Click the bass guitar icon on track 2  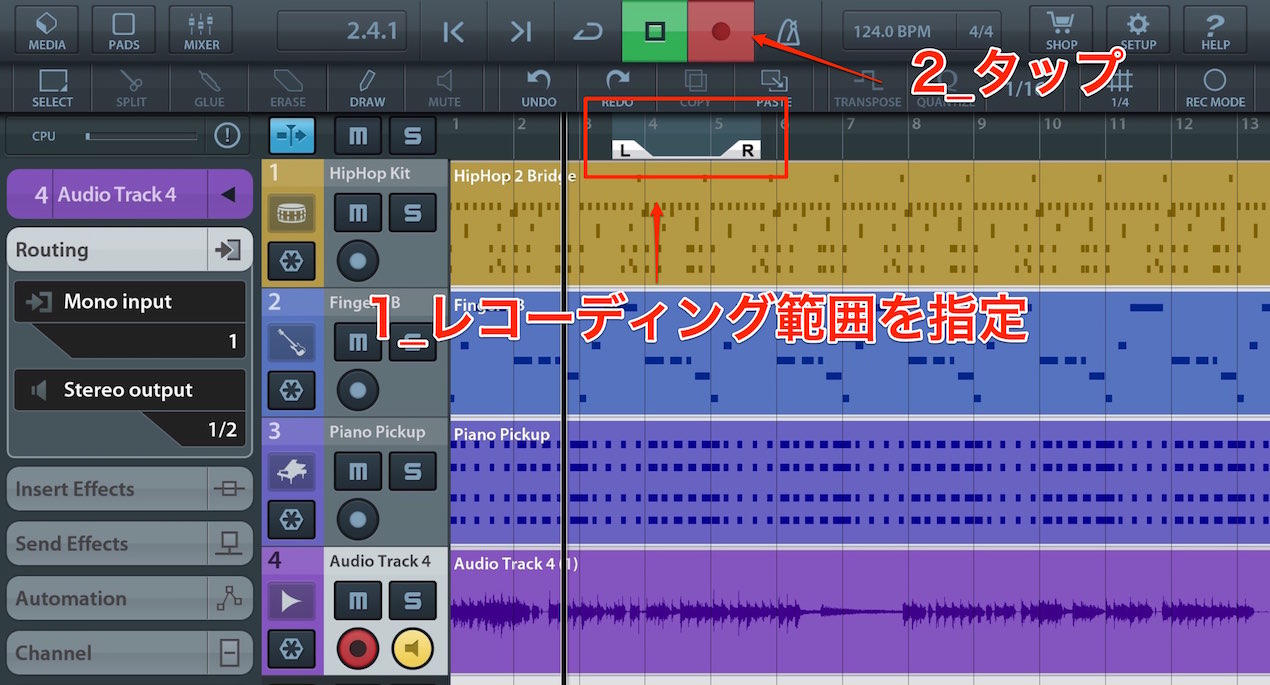(x=291, y=342)
